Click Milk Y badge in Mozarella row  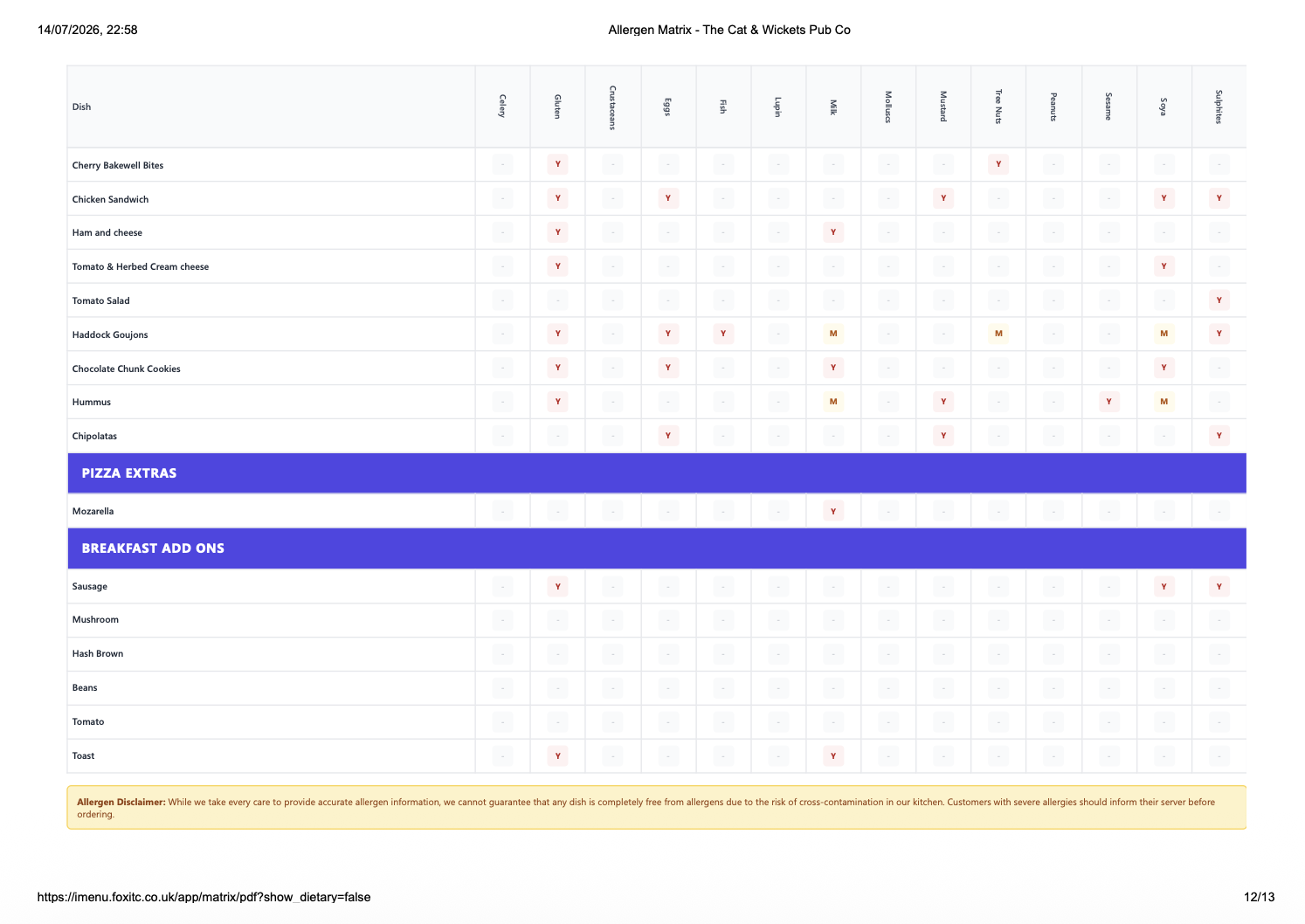[833, 511]
